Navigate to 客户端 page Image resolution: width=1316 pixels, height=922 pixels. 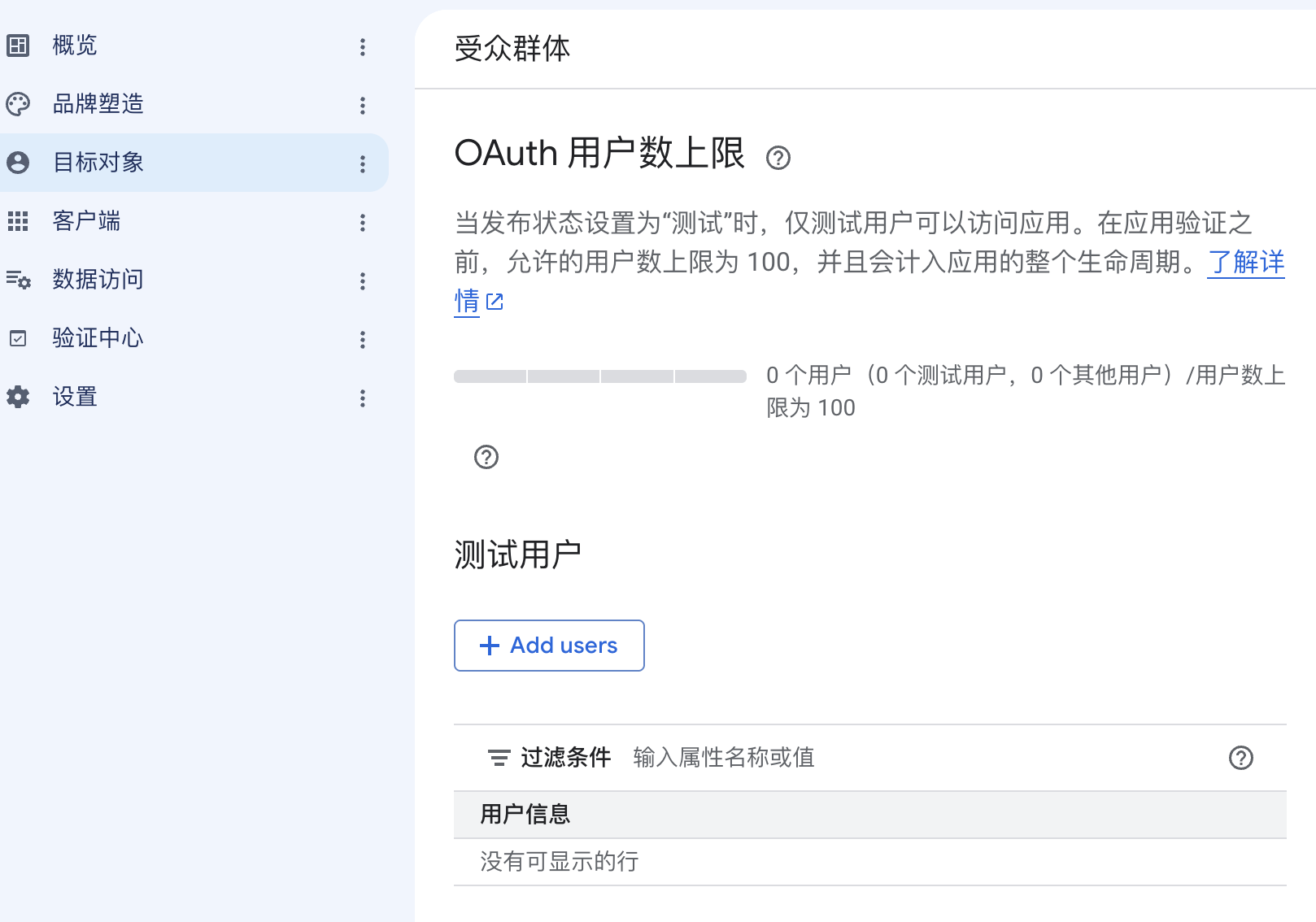(x=194, y=221)
